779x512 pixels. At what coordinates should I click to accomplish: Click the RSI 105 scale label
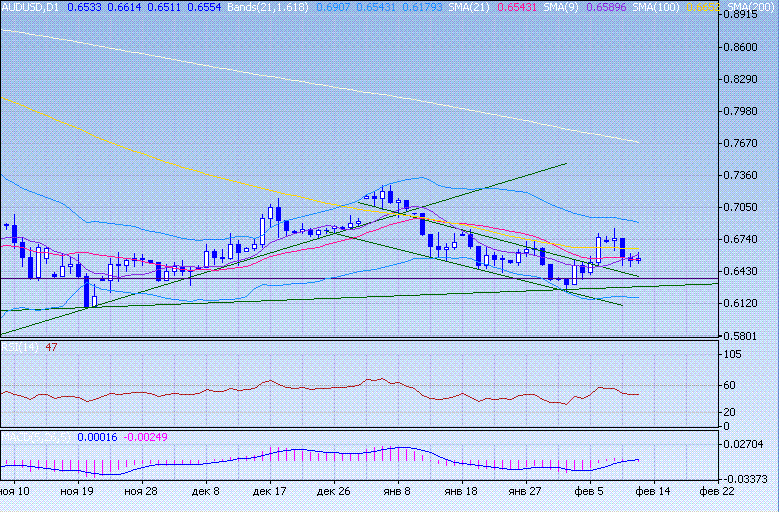click(x=735, y=354)
